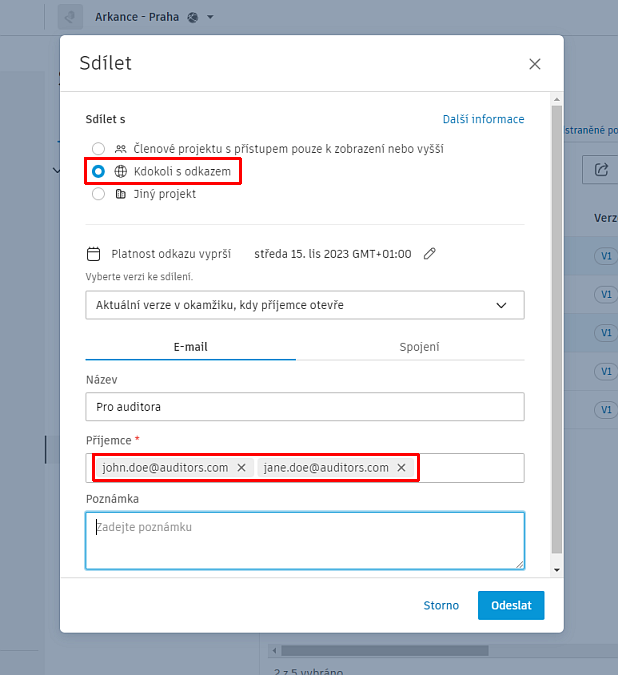The width and height of the screenshot is (618, 675).
Task: Click the calendar icon beside Platnost odkazu
Action: [94, 254]
